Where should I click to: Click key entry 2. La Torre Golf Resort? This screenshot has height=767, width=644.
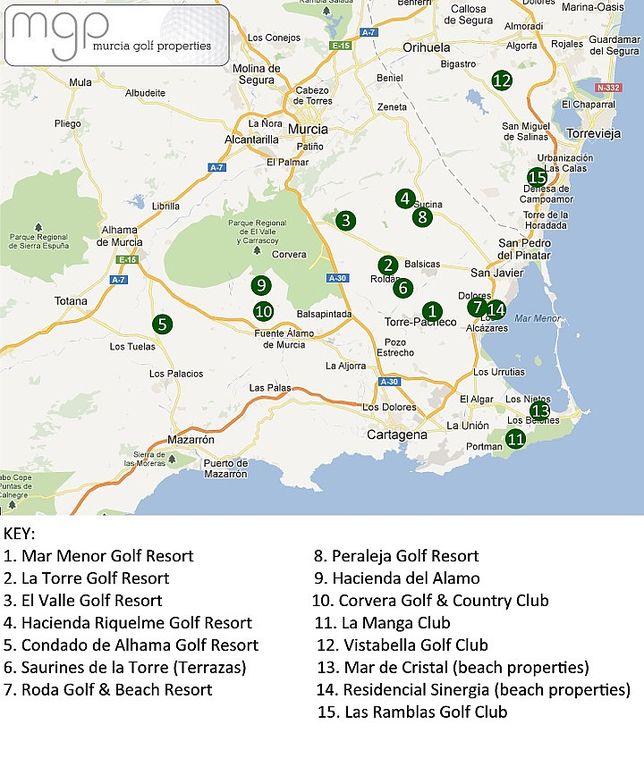coord(87,578)
